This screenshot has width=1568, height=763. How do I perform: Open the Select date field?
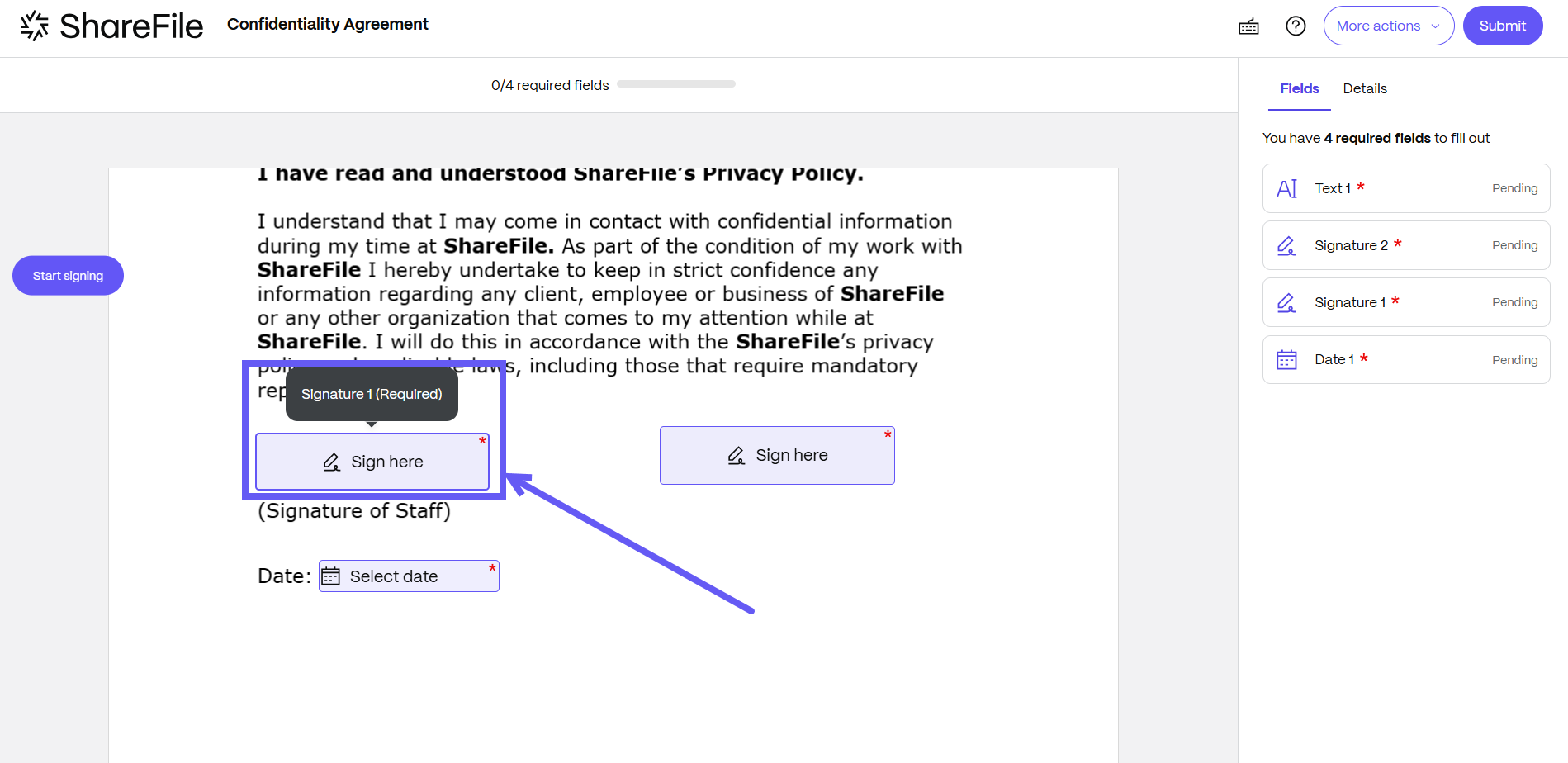click(x=409, y=576)
